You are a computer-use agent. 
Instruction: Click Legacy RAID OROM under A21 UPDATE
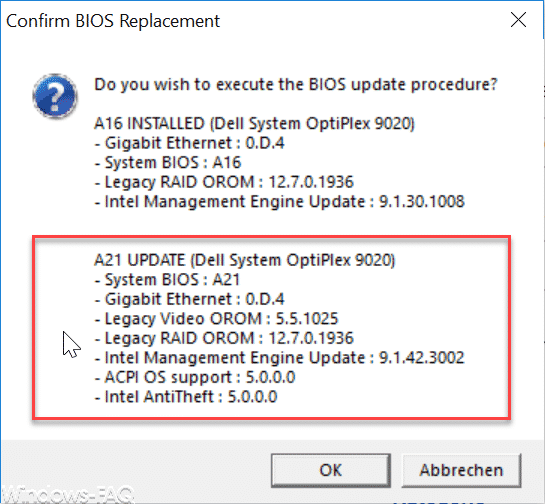[x=224, y=338]
